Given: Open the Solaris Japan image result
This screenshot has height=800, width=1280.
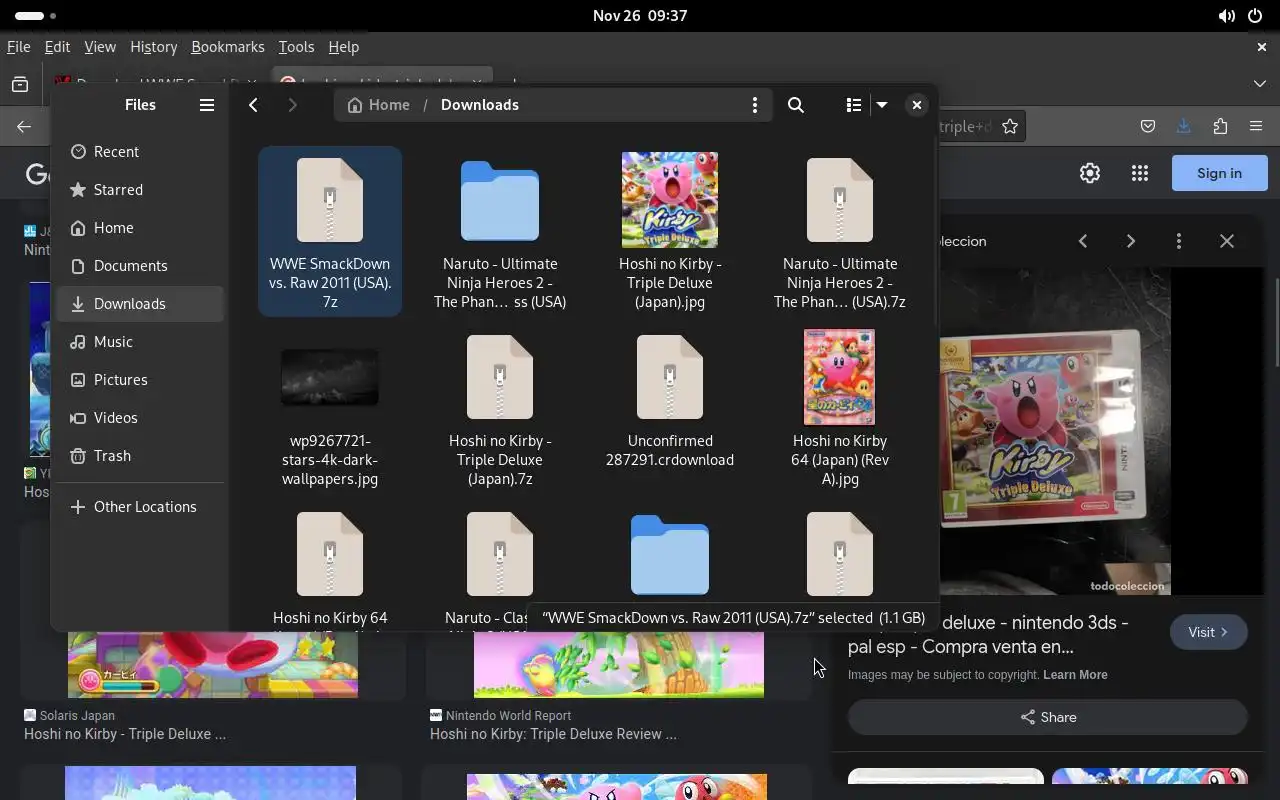Looking at the screenshot, I should [125, 725].
